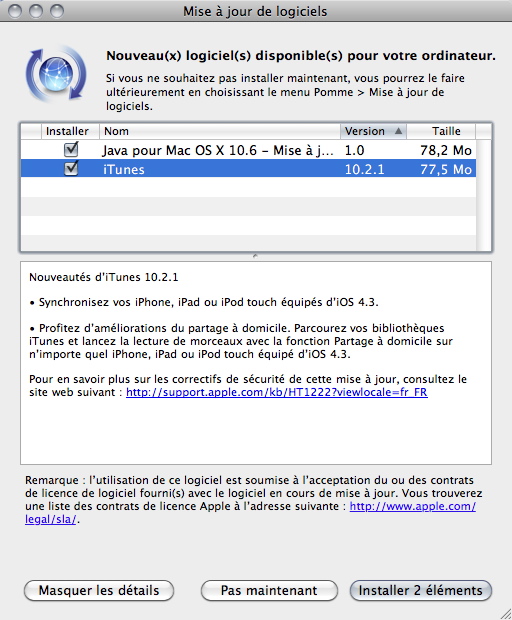Sort updates by the Version column

click(x=373, y=131)
